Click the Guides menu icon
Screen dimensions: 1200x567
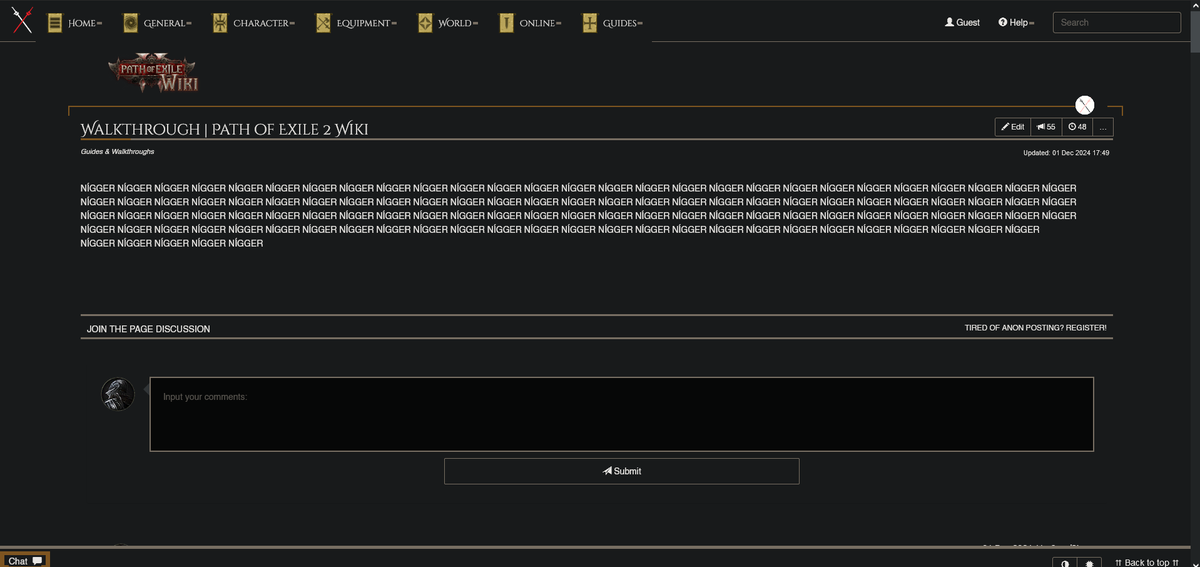[589, 23]
